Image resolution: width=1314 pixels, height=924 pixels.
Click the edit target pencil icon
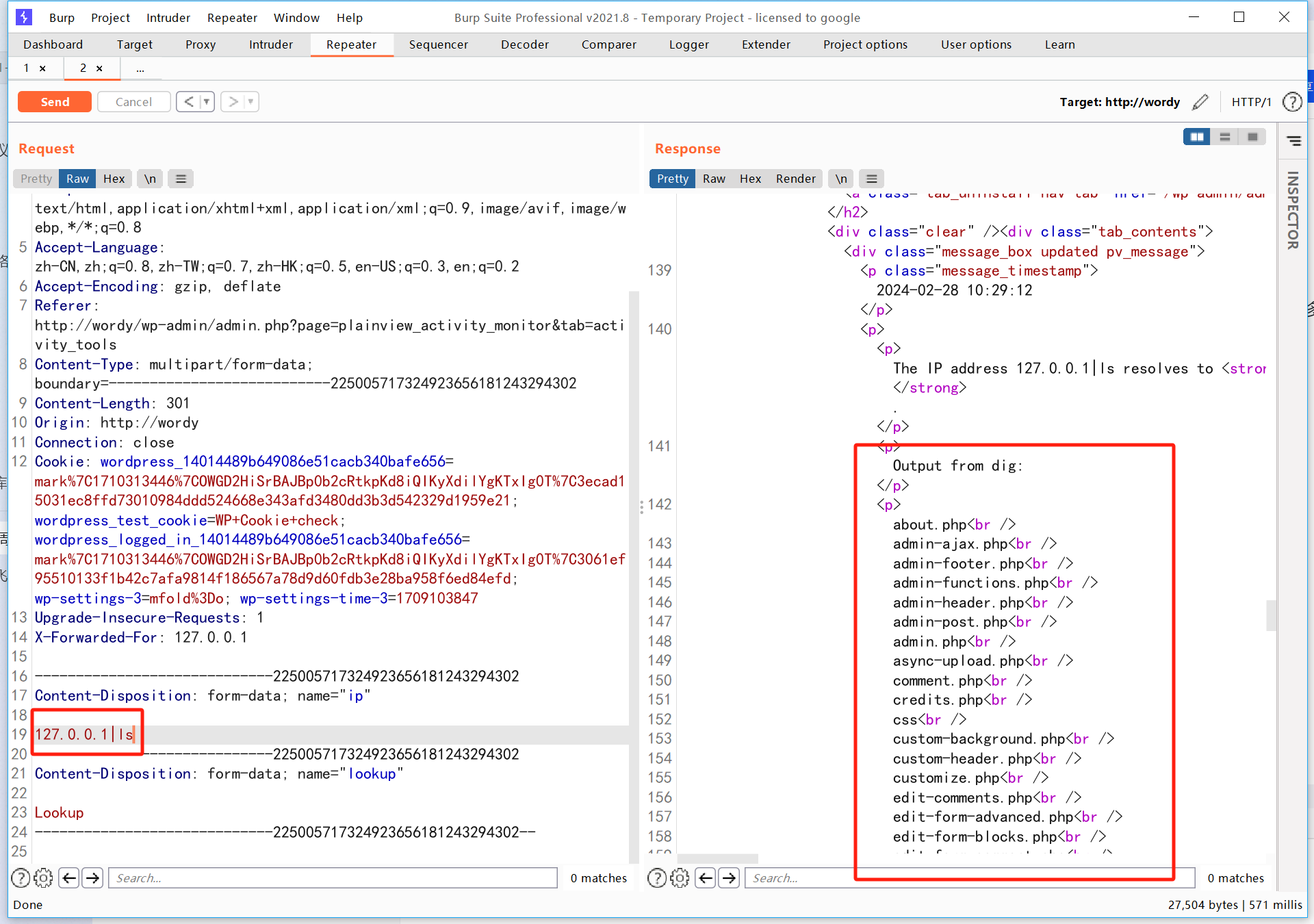(x=1200, y=102)
